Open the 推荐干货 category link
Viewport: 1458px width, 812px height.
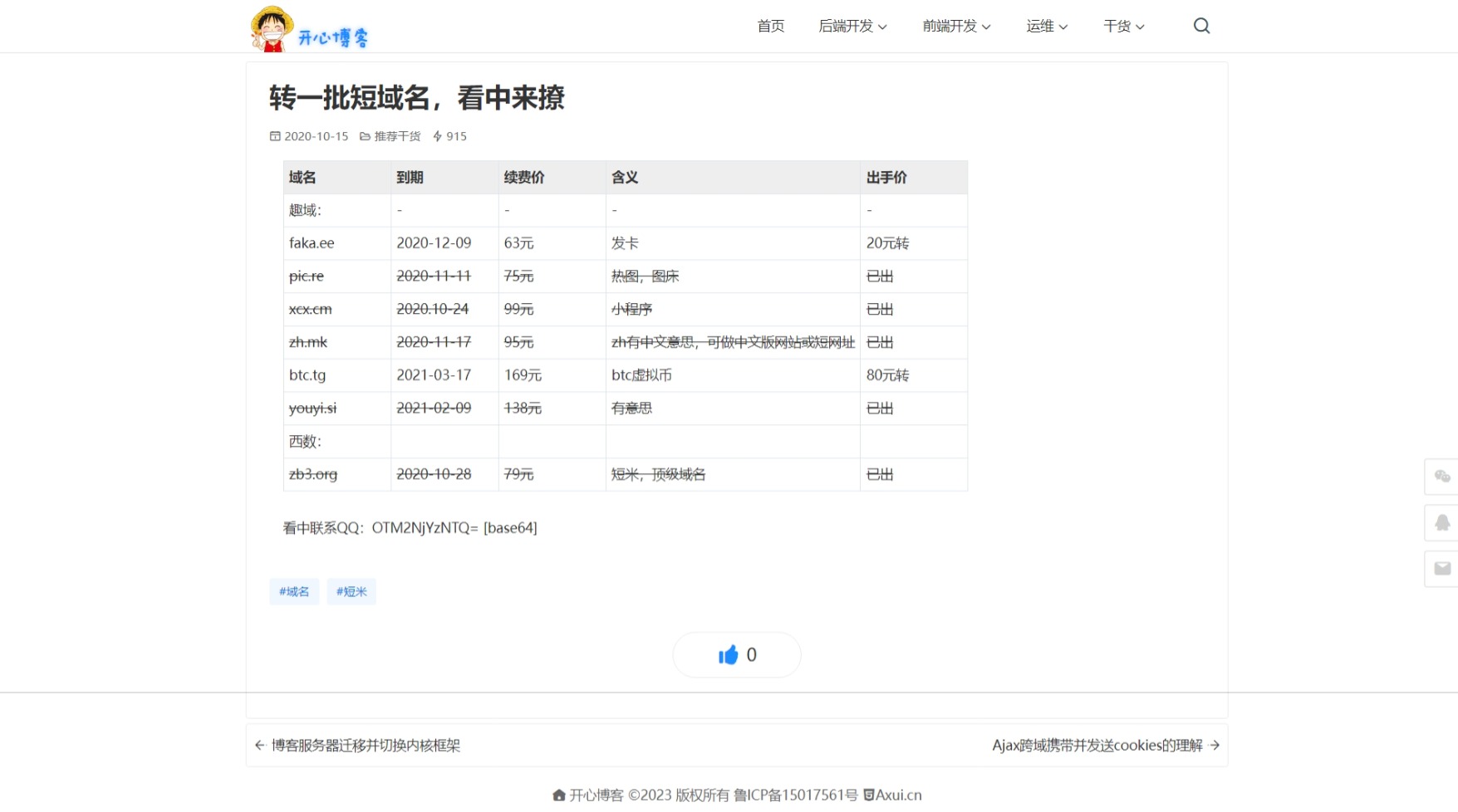click(397, 136)
